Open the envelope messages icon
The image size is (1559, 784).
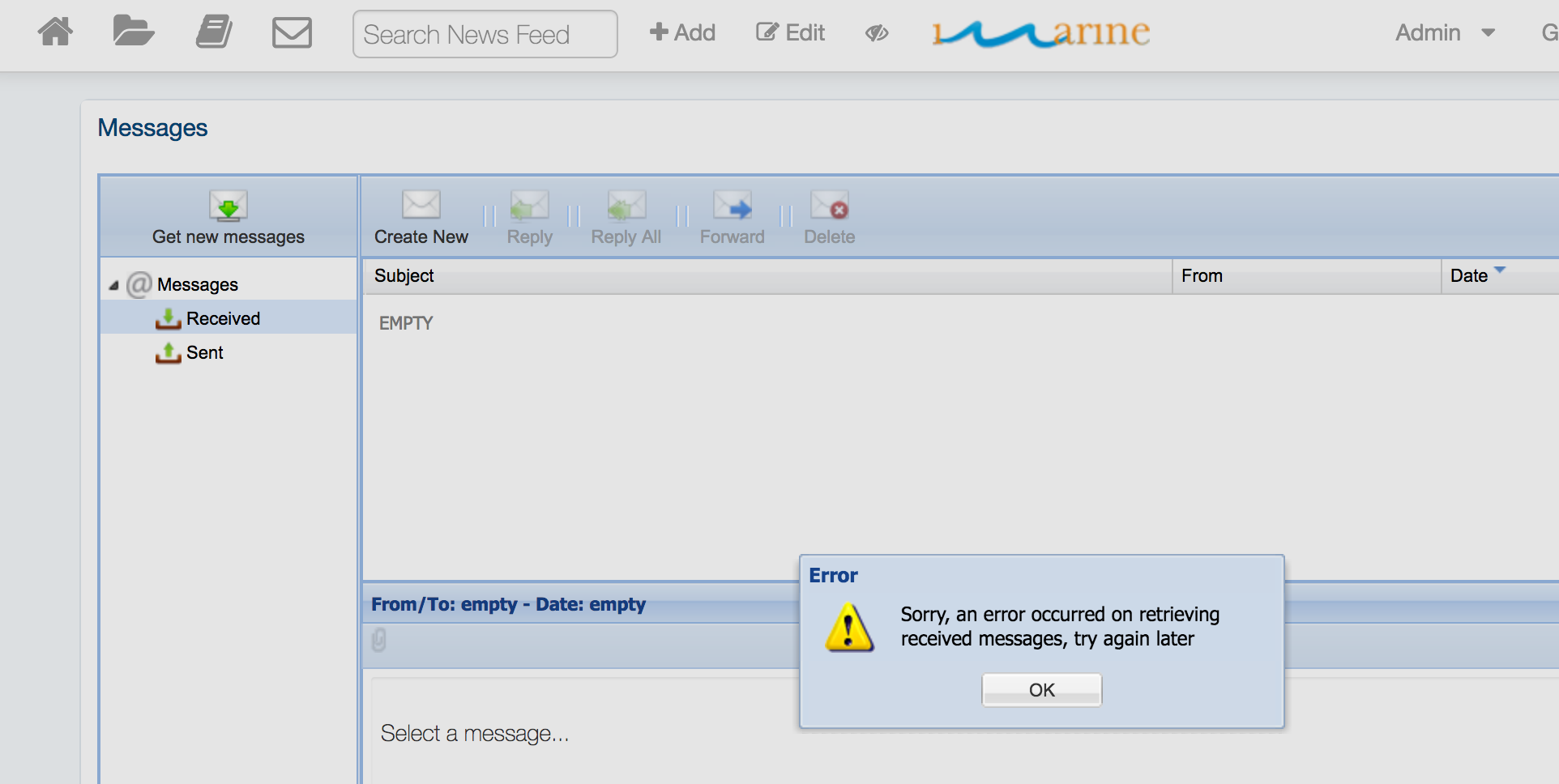point(292,33)
